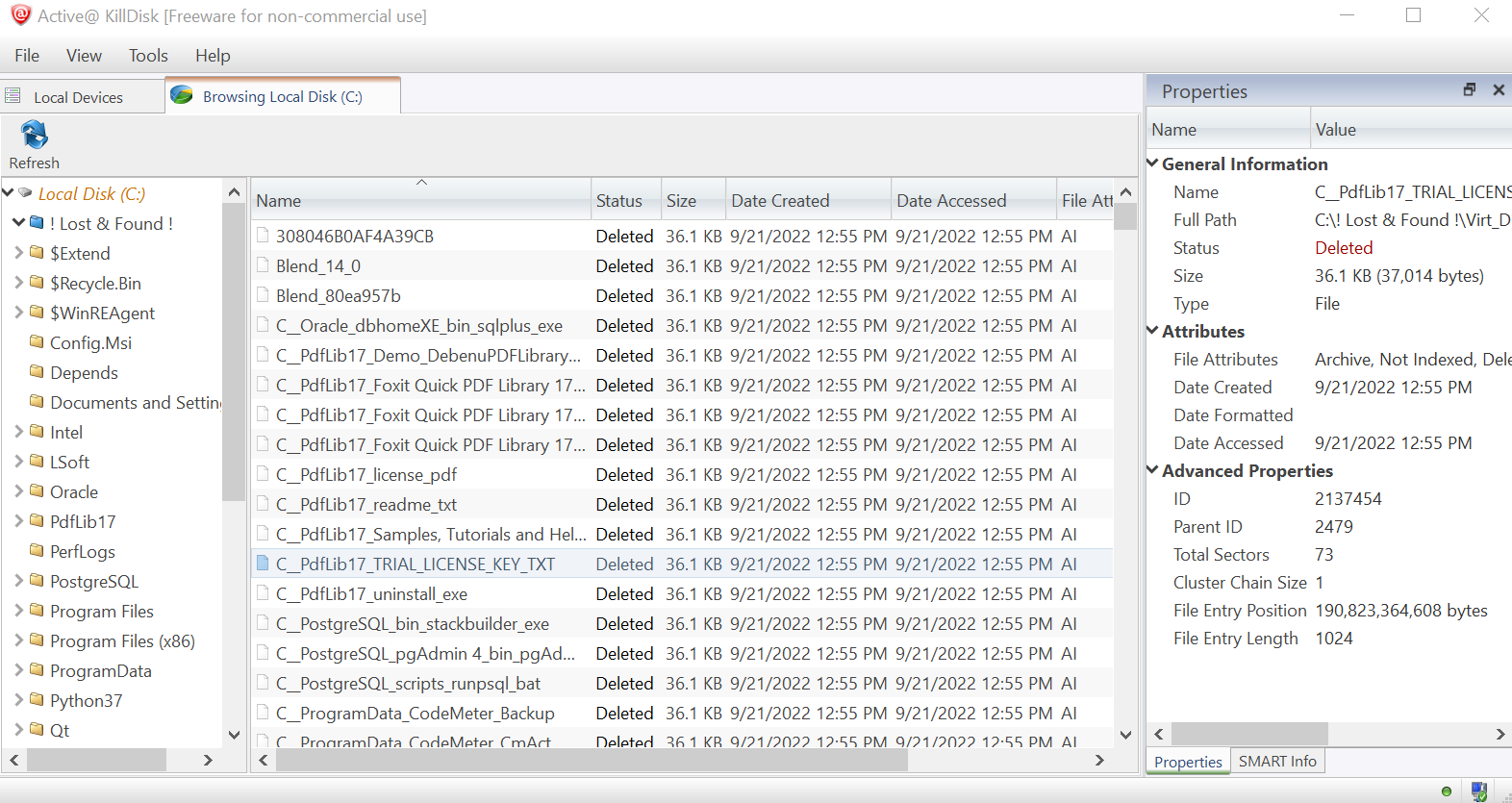This screenshot has height=803, width=1512.
Task: Sort files by Date Created column header
Action: [x=779, y=201]
